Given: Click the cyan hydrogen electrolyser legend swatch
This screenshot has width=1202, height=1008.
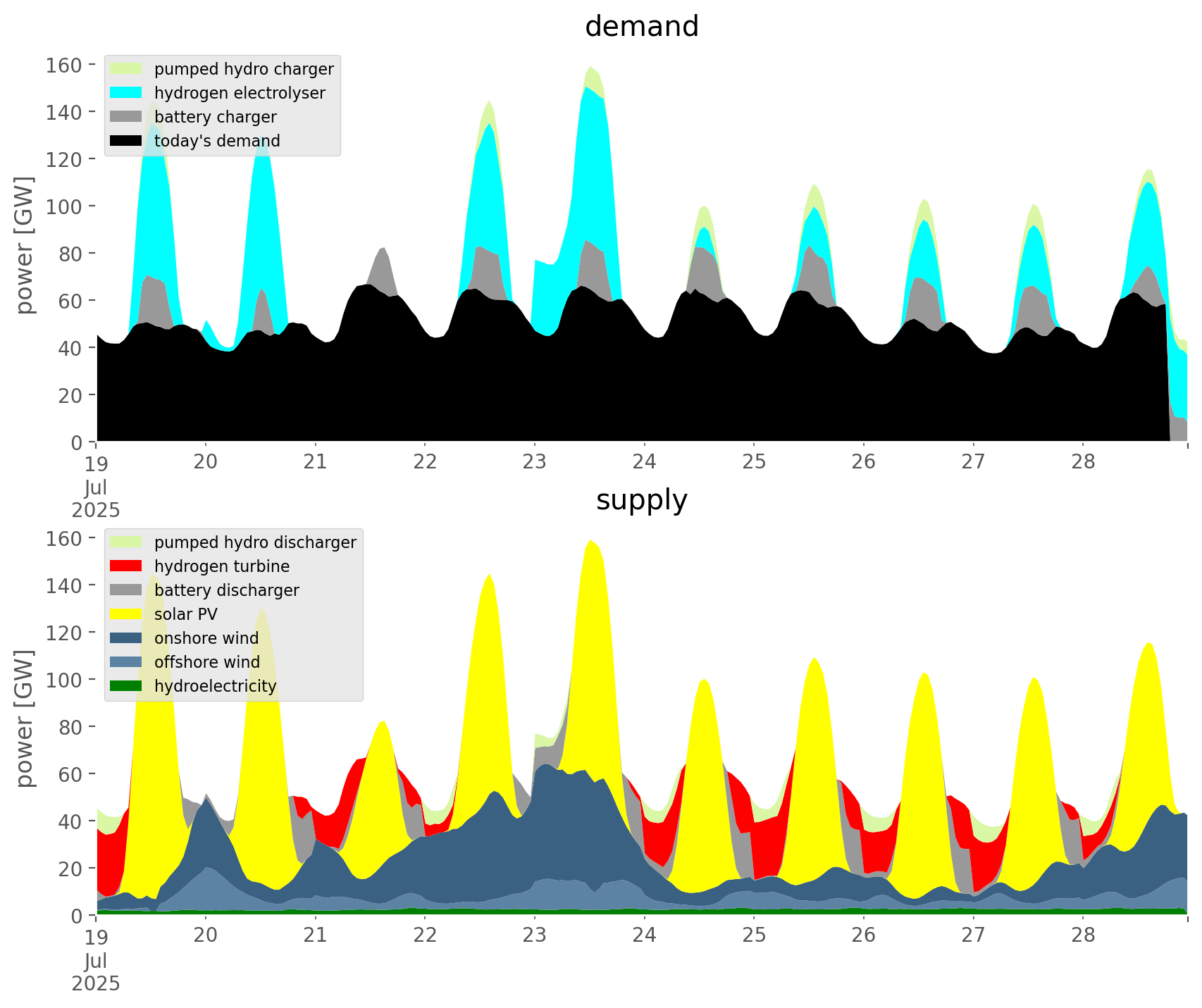Looking at the screenshot, I should click(x=126, y=93).
